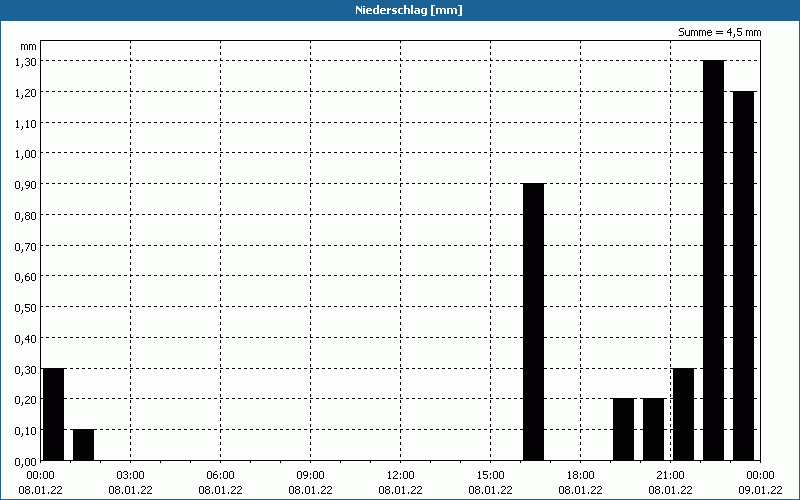Click the "03:00" time axis label
Viewport: 800px width, 500px height.
131,476
